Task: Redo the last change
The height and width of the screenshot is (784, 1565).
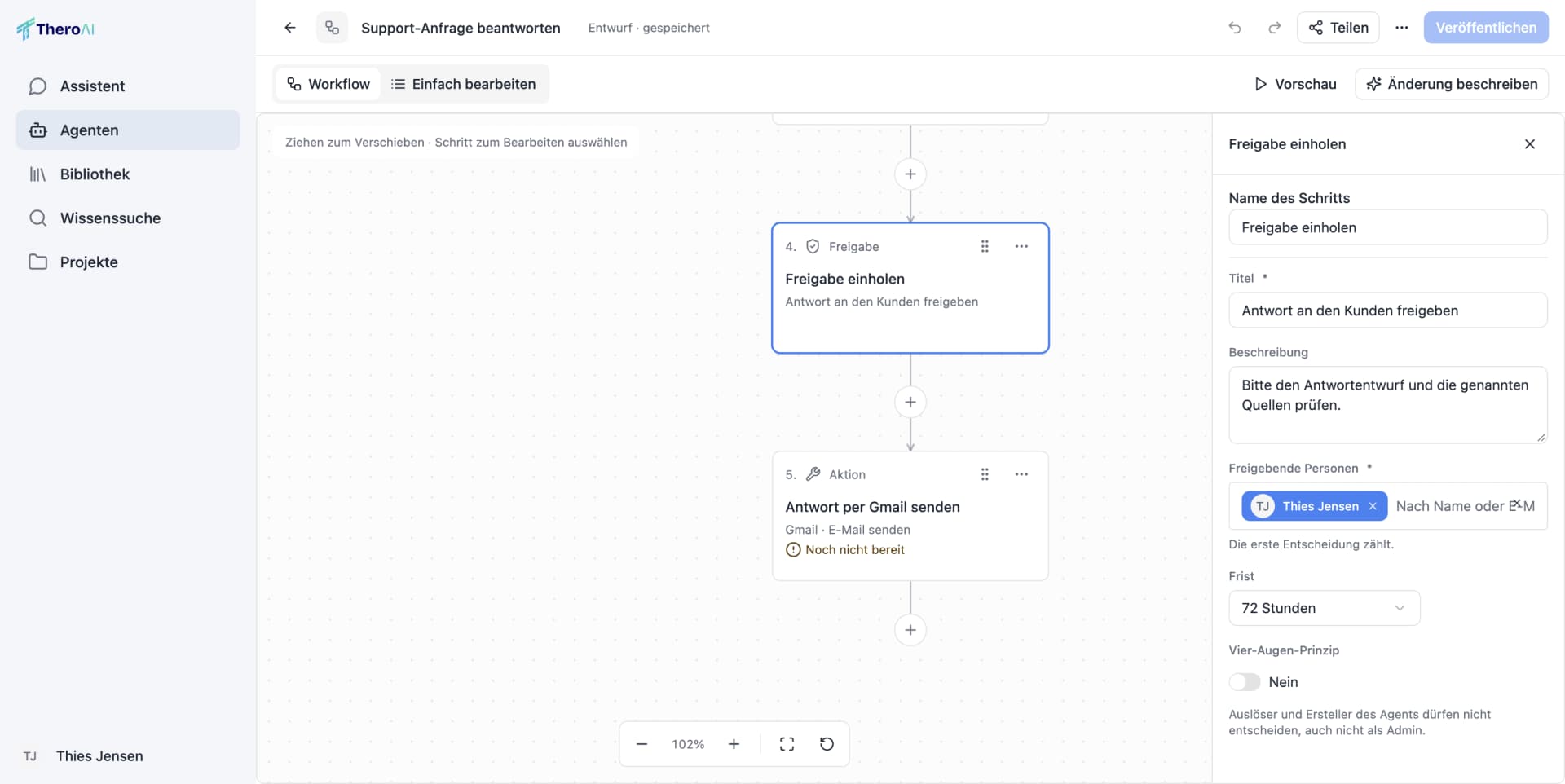Action: click(1274, 28)
